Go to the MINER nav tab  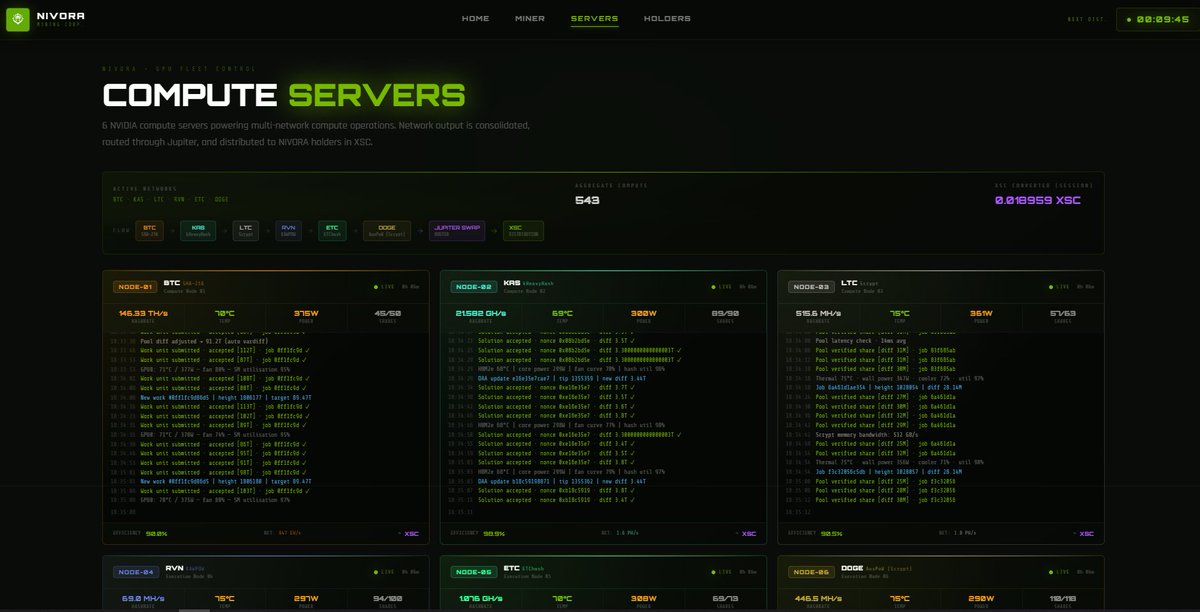[x=530, y=18]
